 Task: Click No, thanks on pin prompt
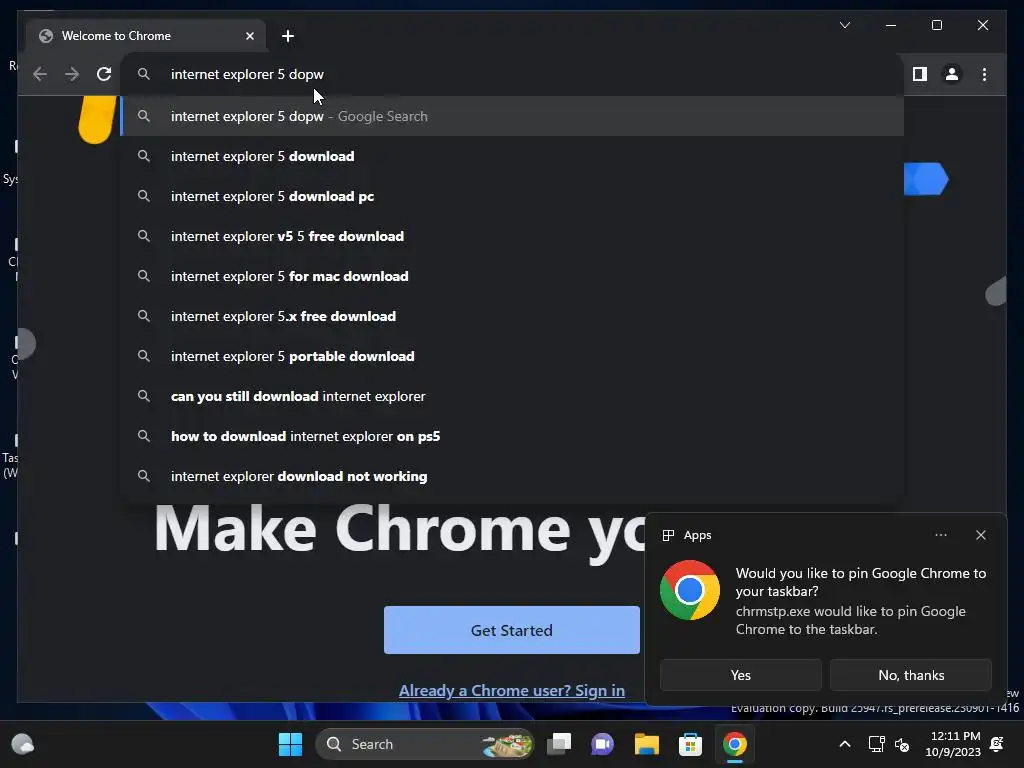tap(911, 675)
